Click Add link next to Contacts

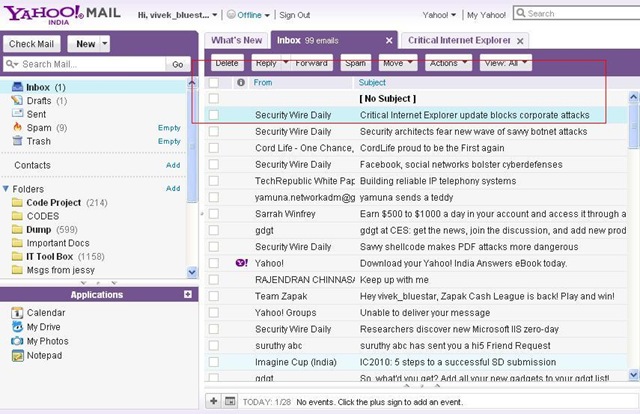173,165
